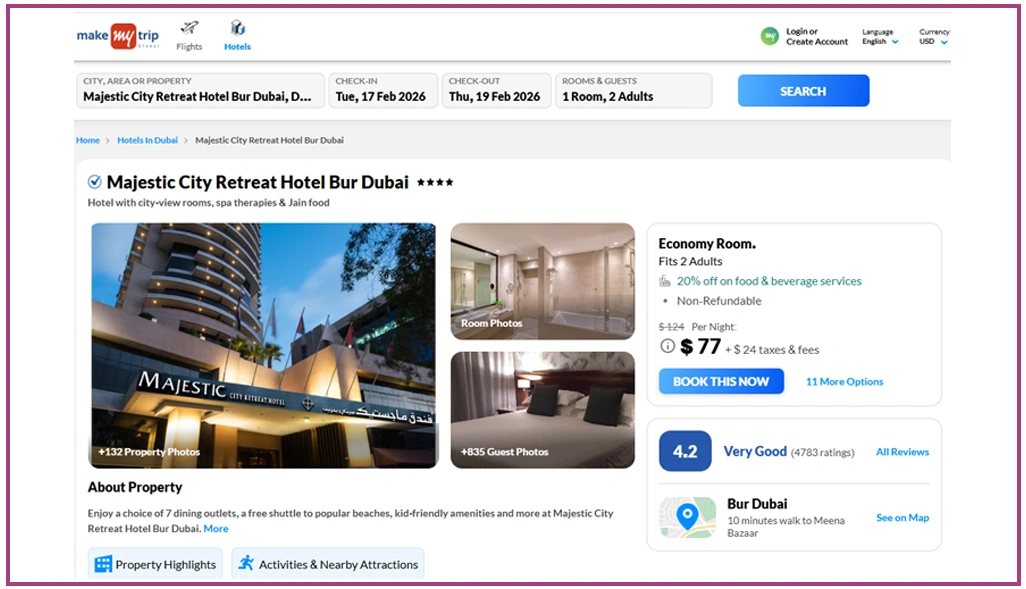The image size is (1026, 589).
Task: Expand the Currency USD dropdown
Action: tap(934, 37)
